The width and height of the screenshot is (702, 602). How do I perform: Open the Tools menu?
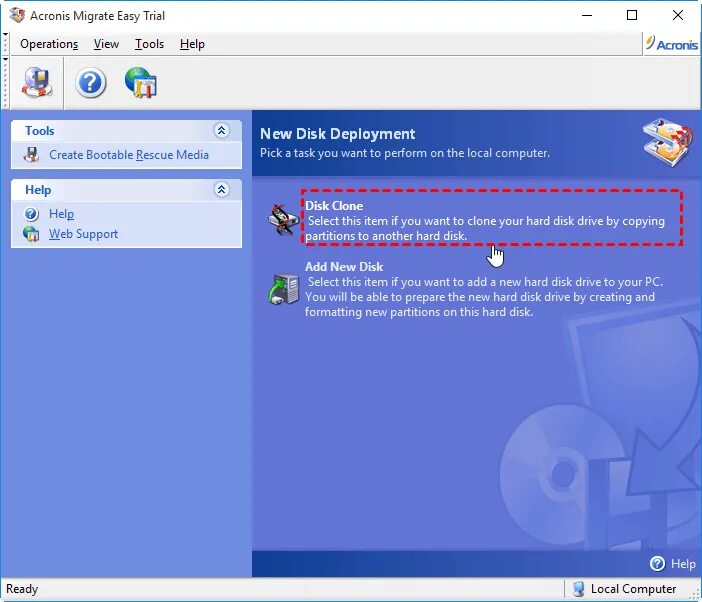pyautogui.click(x=150, y=44)
